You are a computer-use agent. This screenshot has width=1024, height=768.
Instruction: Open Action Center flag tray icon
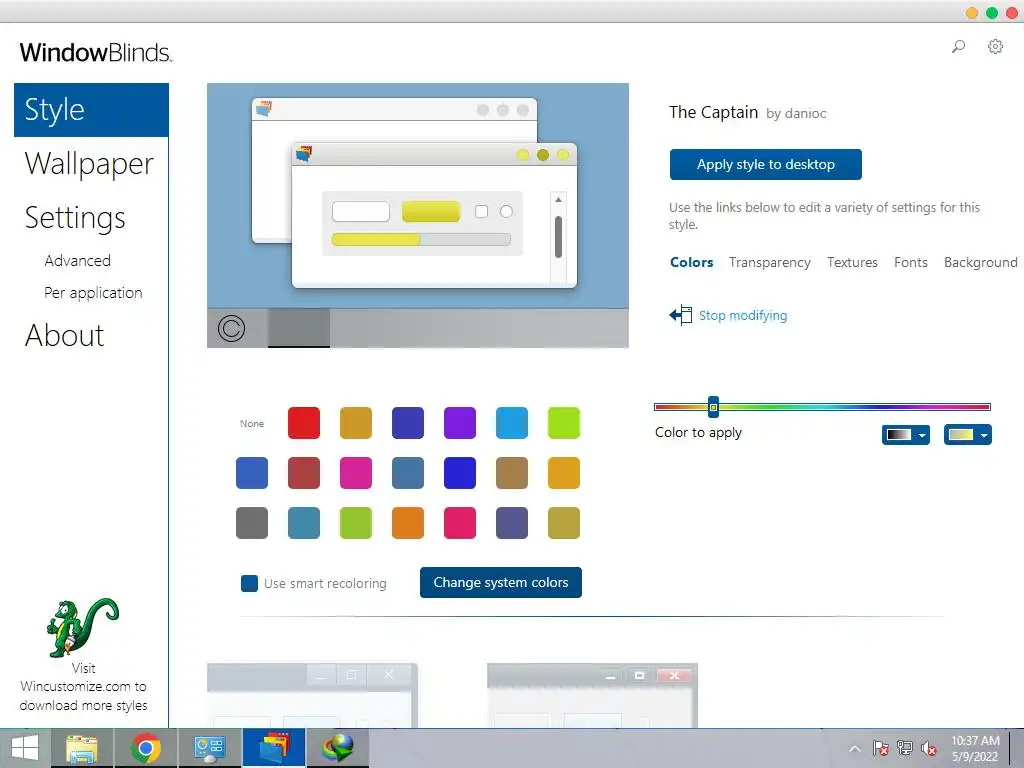880,748
